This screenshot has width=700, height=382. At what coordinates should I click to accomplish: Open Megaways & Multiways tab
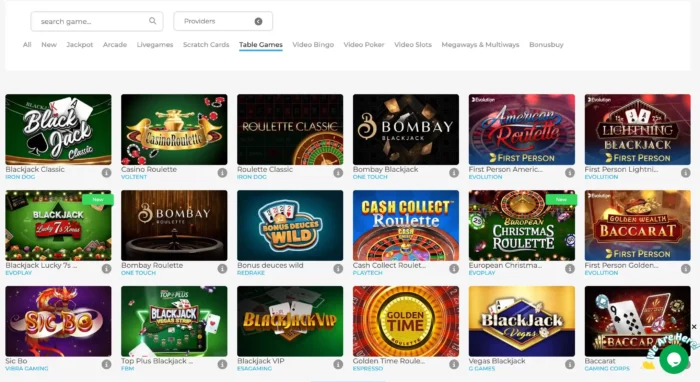click(x=480, y=45)
